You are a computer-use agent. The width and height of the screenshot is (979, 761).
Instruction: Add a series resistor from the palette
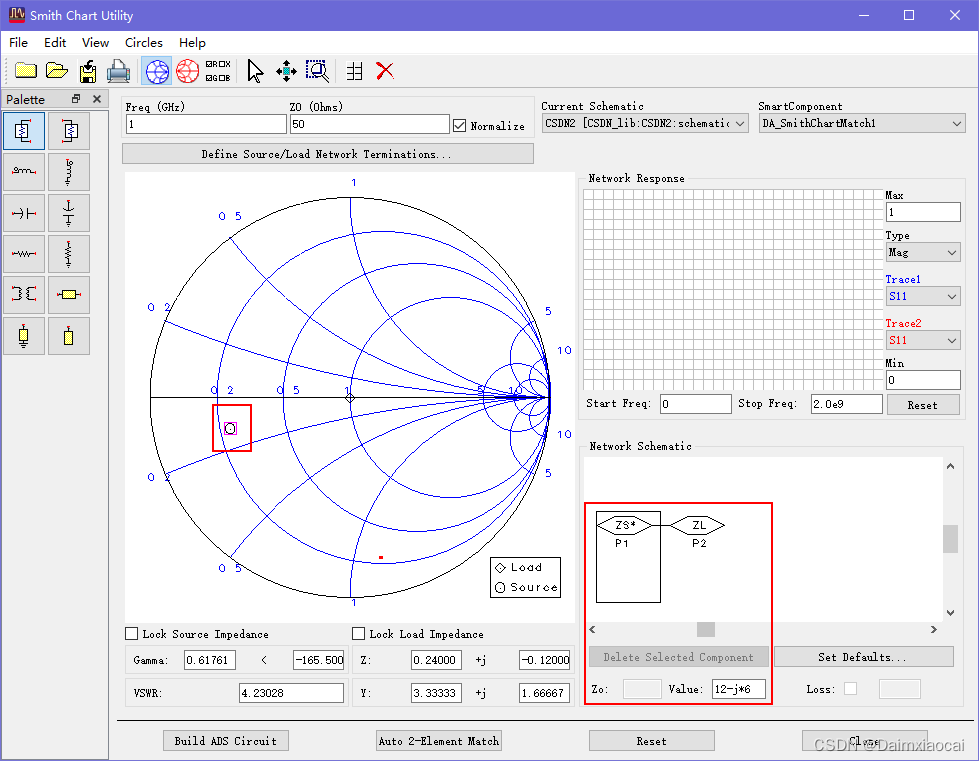coord(24,253)
